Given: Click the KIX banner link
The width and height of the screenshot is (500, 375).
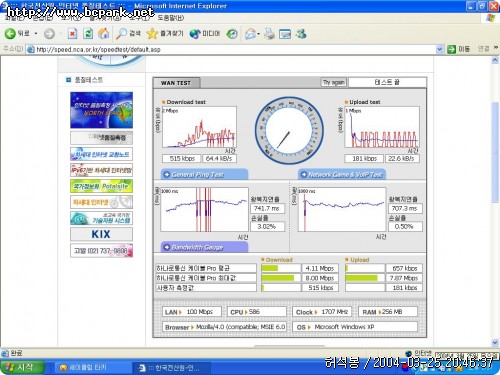Looking at the screenshot, I should pos(101,234).
